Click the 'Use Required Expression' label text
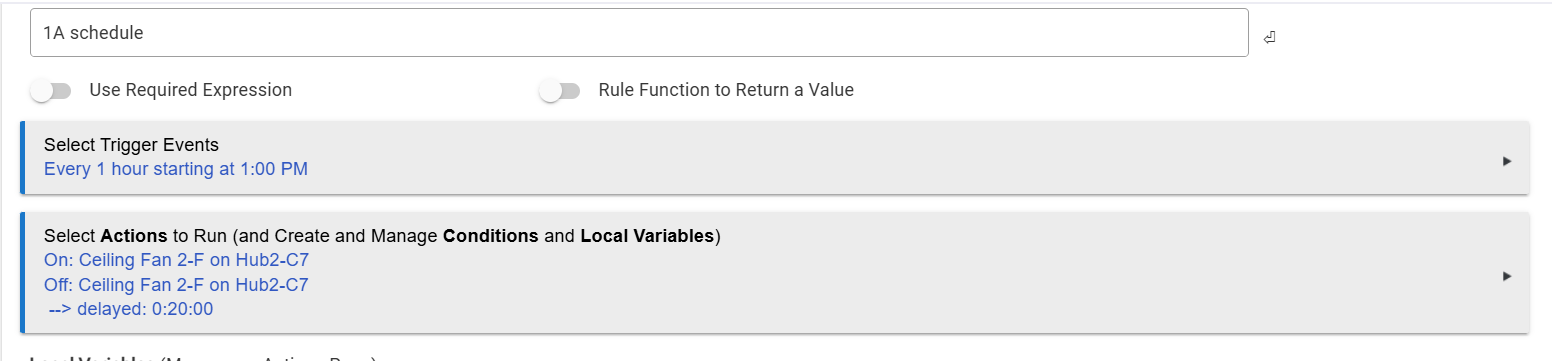This screenshot has height=361, width=1552. coord(191,90)
